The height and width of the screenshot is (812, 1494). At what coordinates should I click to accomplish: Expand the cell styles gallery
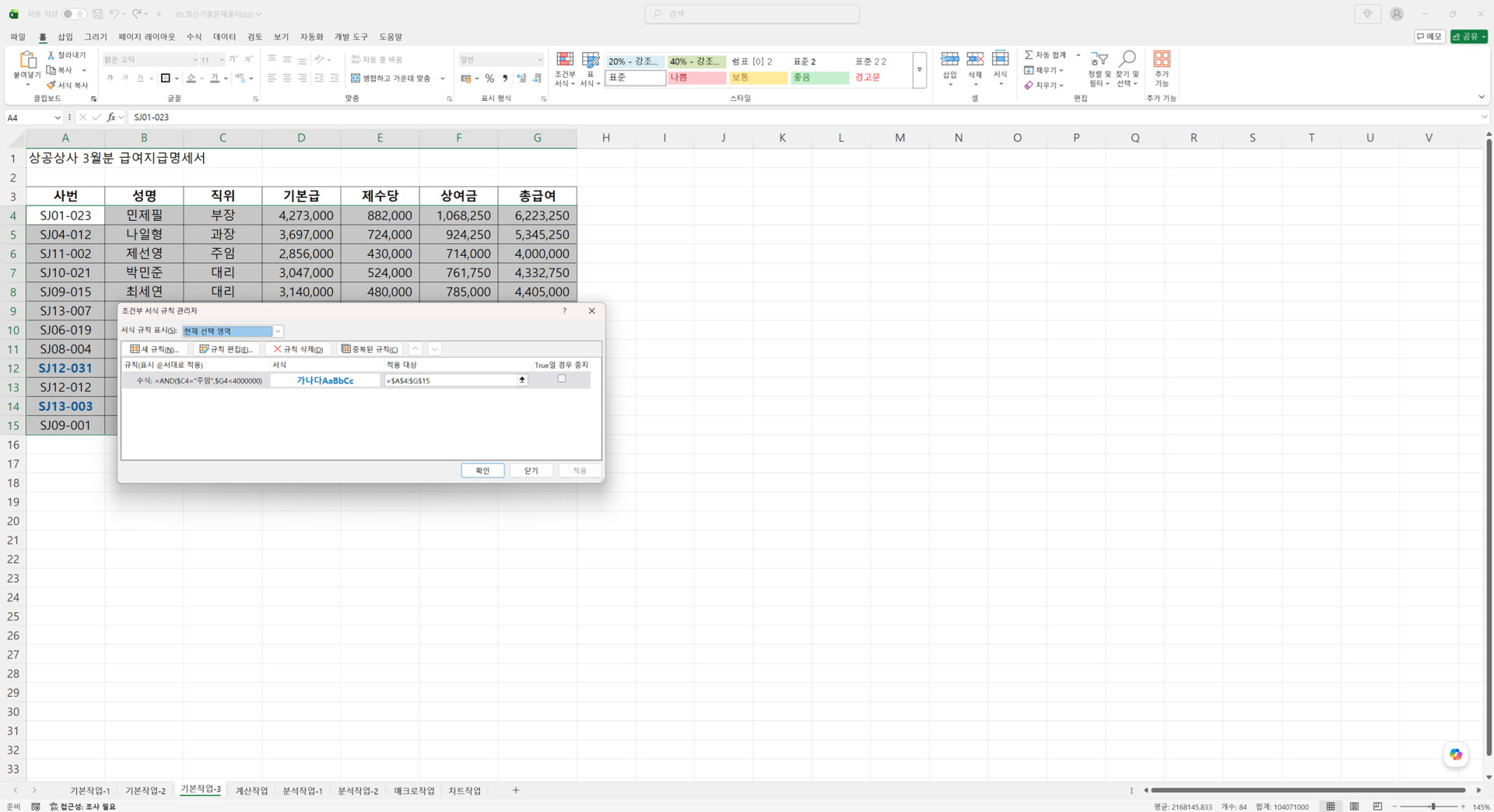pyautogui.click(x=920, y=71)
